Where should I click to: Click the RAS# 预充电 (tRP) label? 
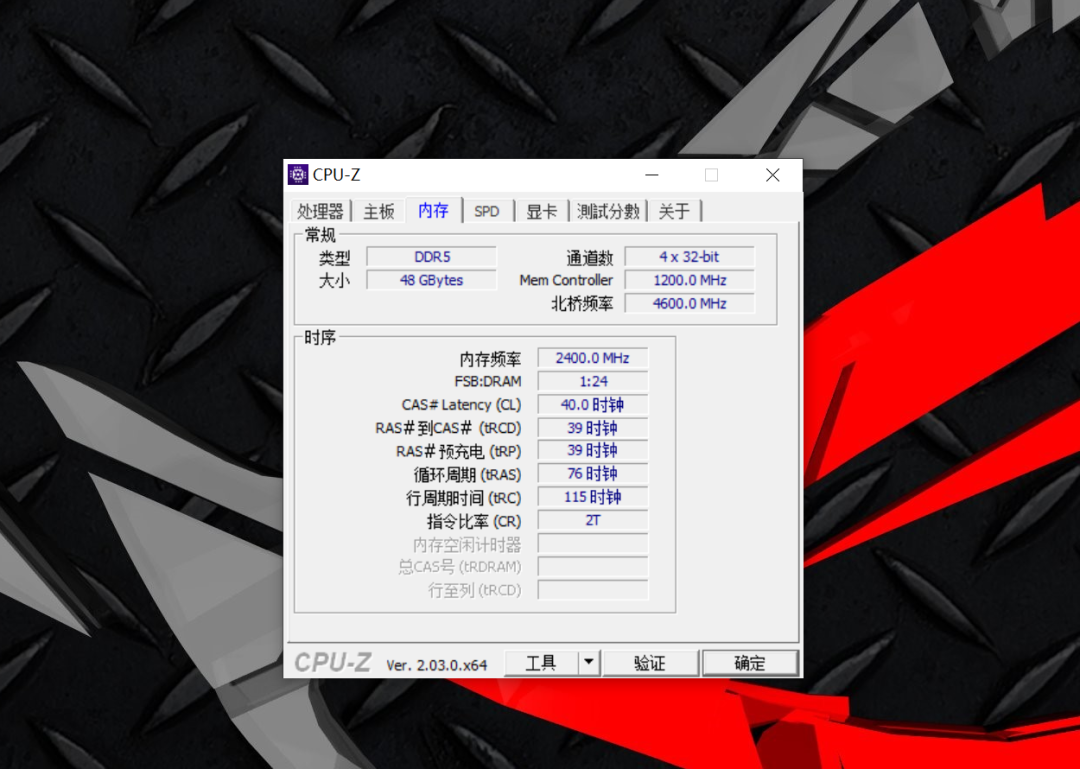click(459, 451)
